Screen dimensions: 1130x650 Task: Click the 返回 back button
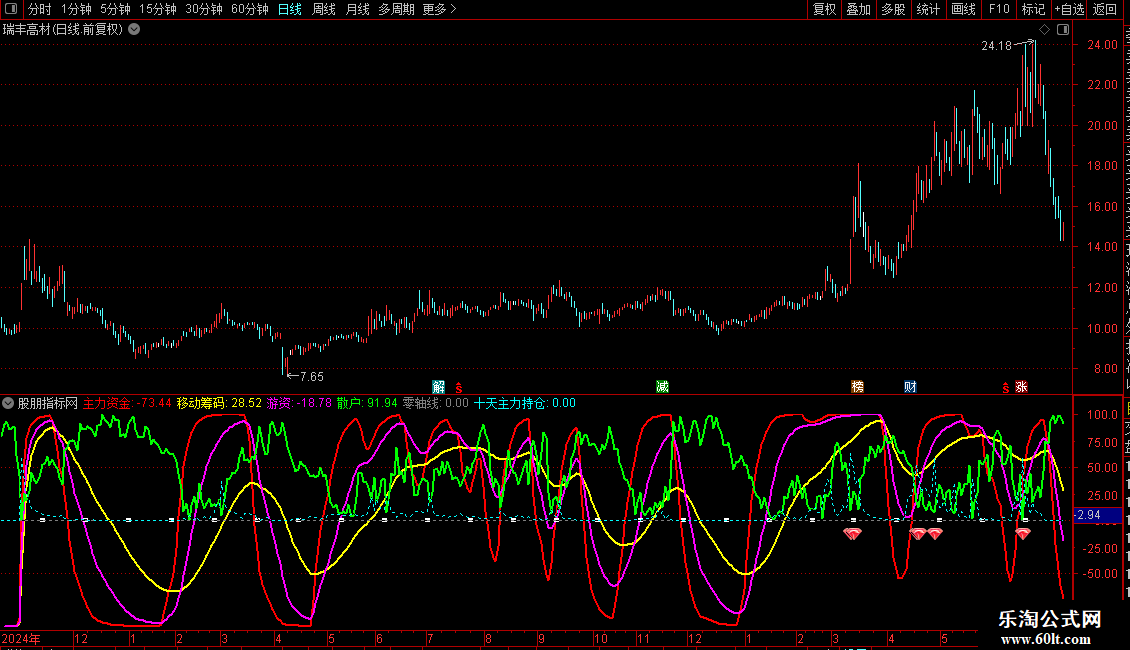[1105, 9]
